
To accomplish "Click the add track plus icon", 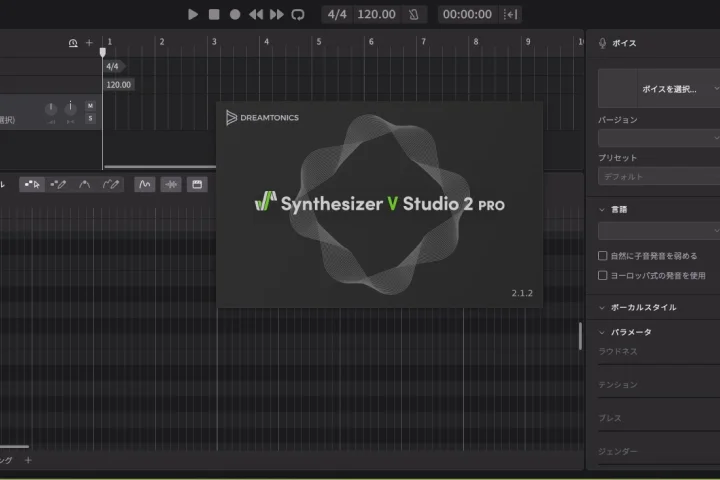I will (89, 43).
